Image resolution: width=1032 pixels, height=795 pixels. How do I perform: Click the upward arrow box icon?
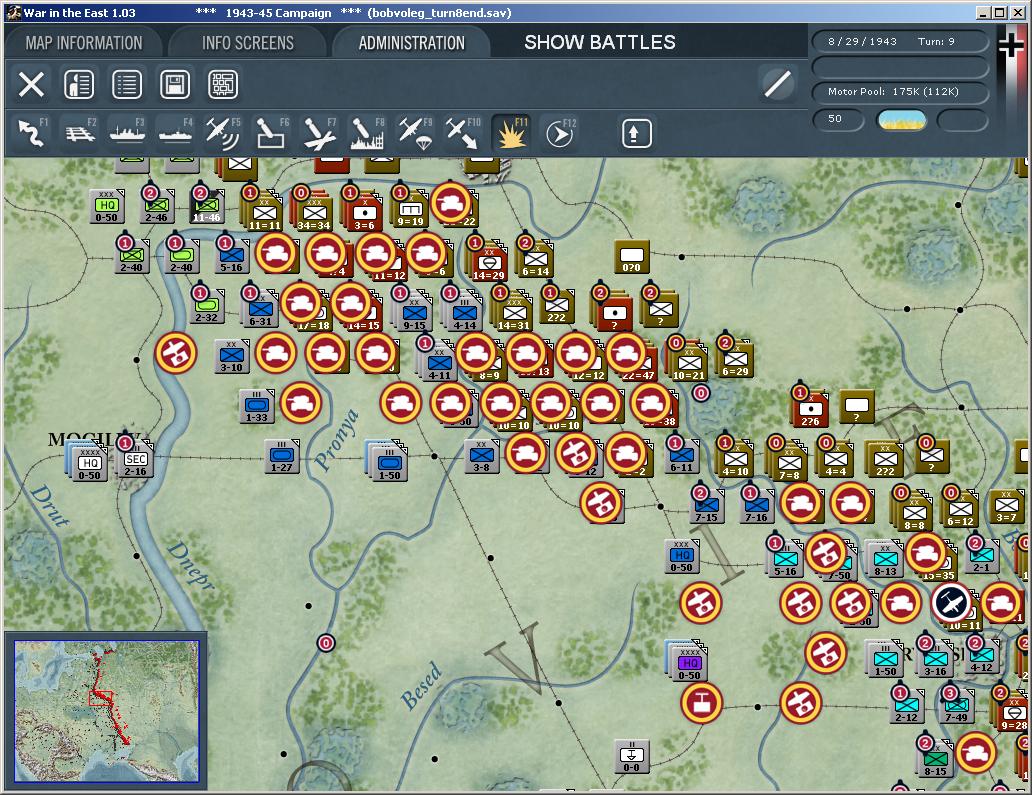click(x=636, y=134)
